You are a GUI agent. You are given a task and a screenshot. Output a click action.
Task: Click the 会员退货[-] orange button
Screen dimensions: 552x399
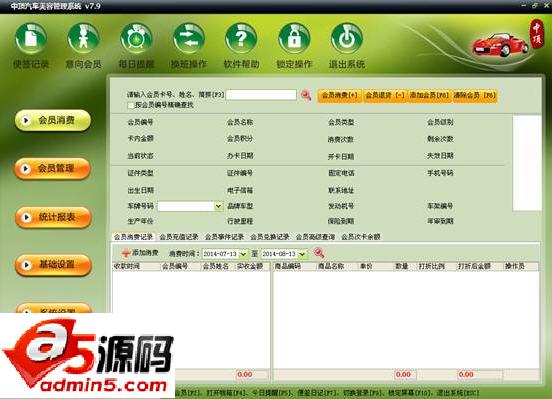point(384,95)
